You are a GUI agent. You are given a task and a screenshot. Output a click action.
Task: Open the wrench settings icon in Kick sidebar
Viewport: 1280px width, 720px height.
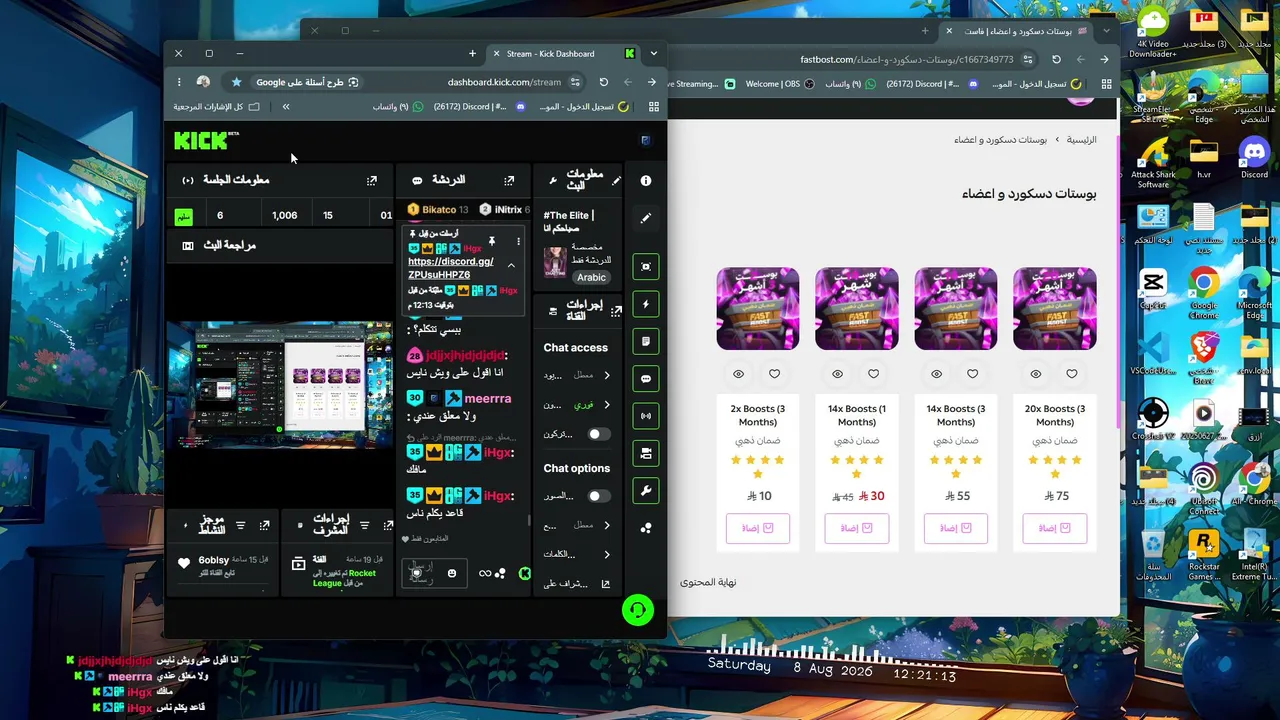[x=646, y=491]
